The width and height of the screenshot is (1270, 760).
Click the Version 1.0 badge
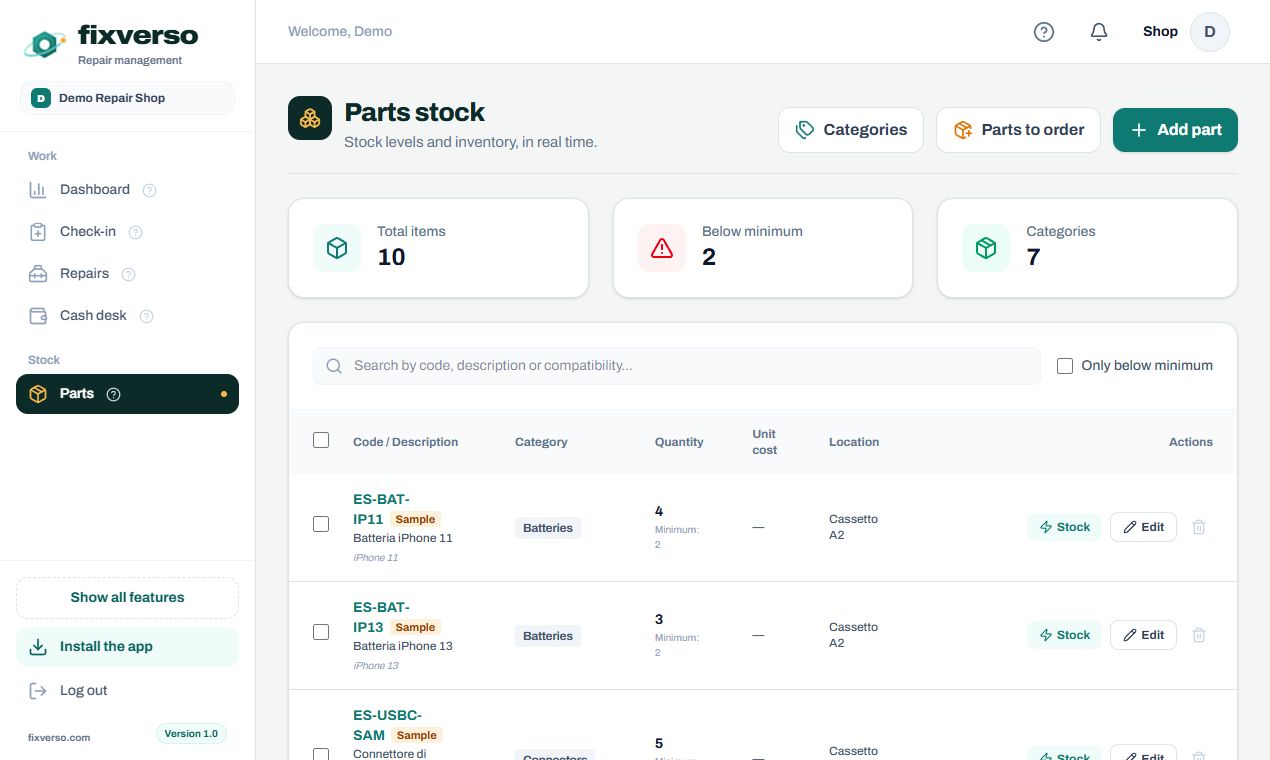click(x=191, y=734)
